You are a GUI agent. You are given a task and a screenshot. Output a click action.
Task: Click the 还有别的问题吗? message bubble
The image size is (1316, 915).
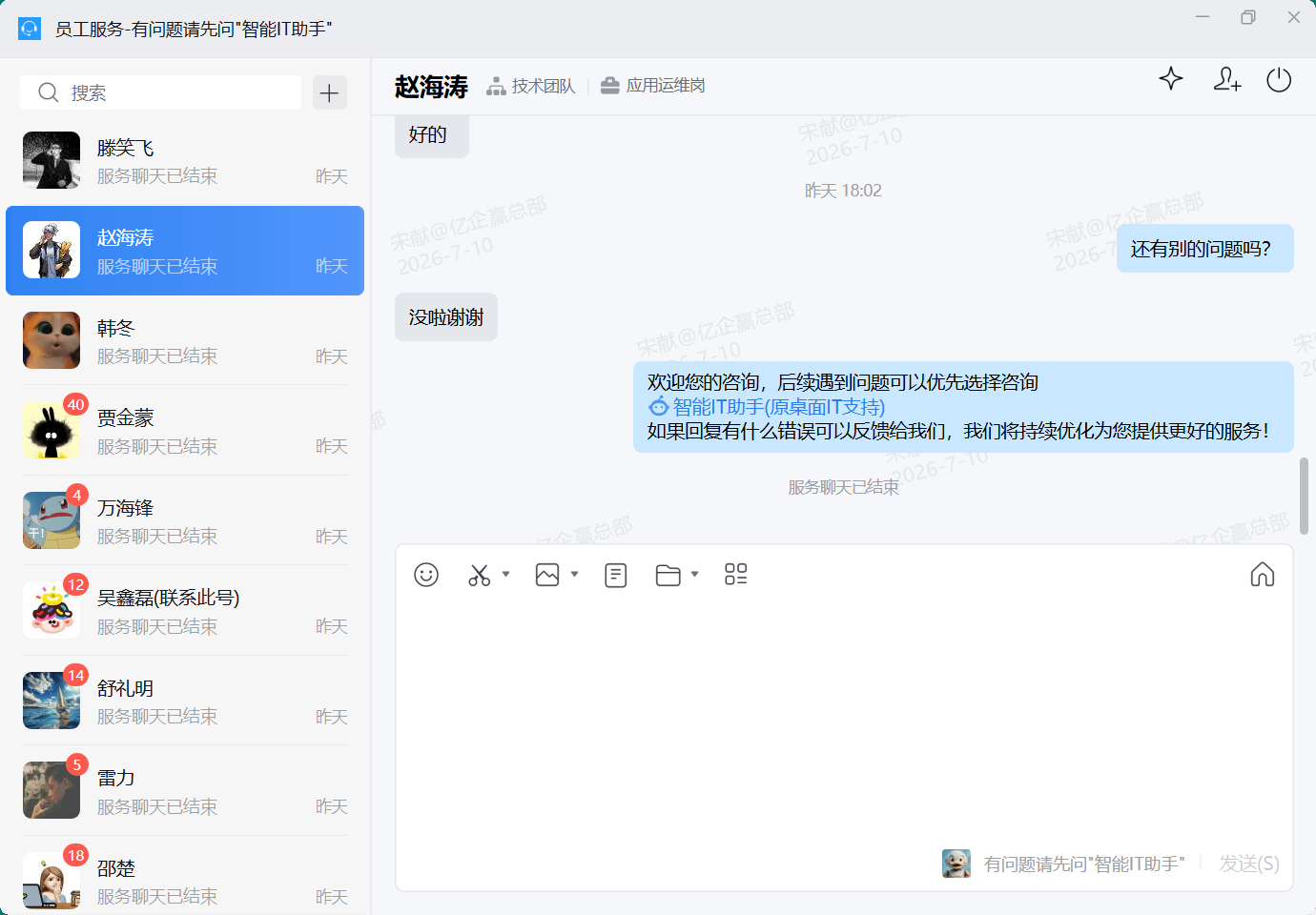1205,249
